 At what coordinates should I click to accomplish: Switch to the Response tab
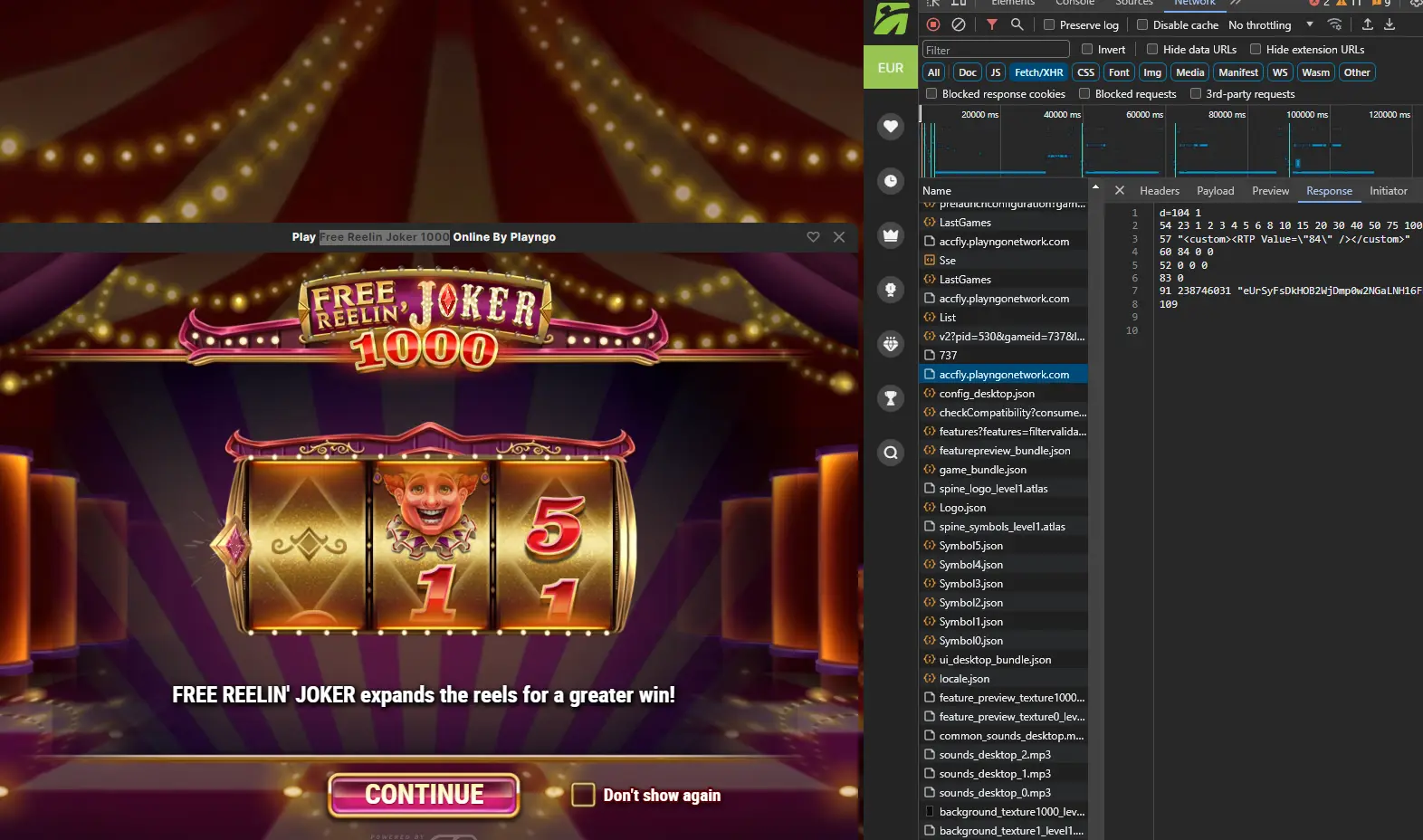[x=1329, y=190]
